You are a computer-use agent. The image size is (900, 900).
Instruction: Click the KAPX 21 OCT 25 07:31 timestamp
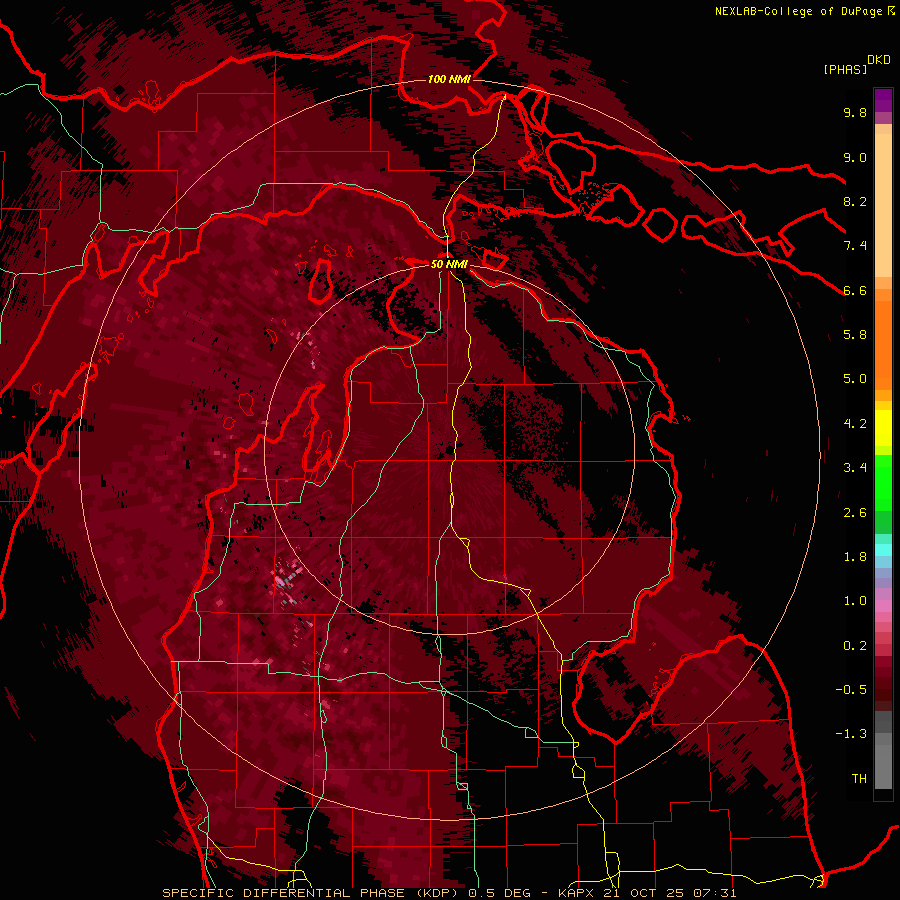click(x=647, y=893)
